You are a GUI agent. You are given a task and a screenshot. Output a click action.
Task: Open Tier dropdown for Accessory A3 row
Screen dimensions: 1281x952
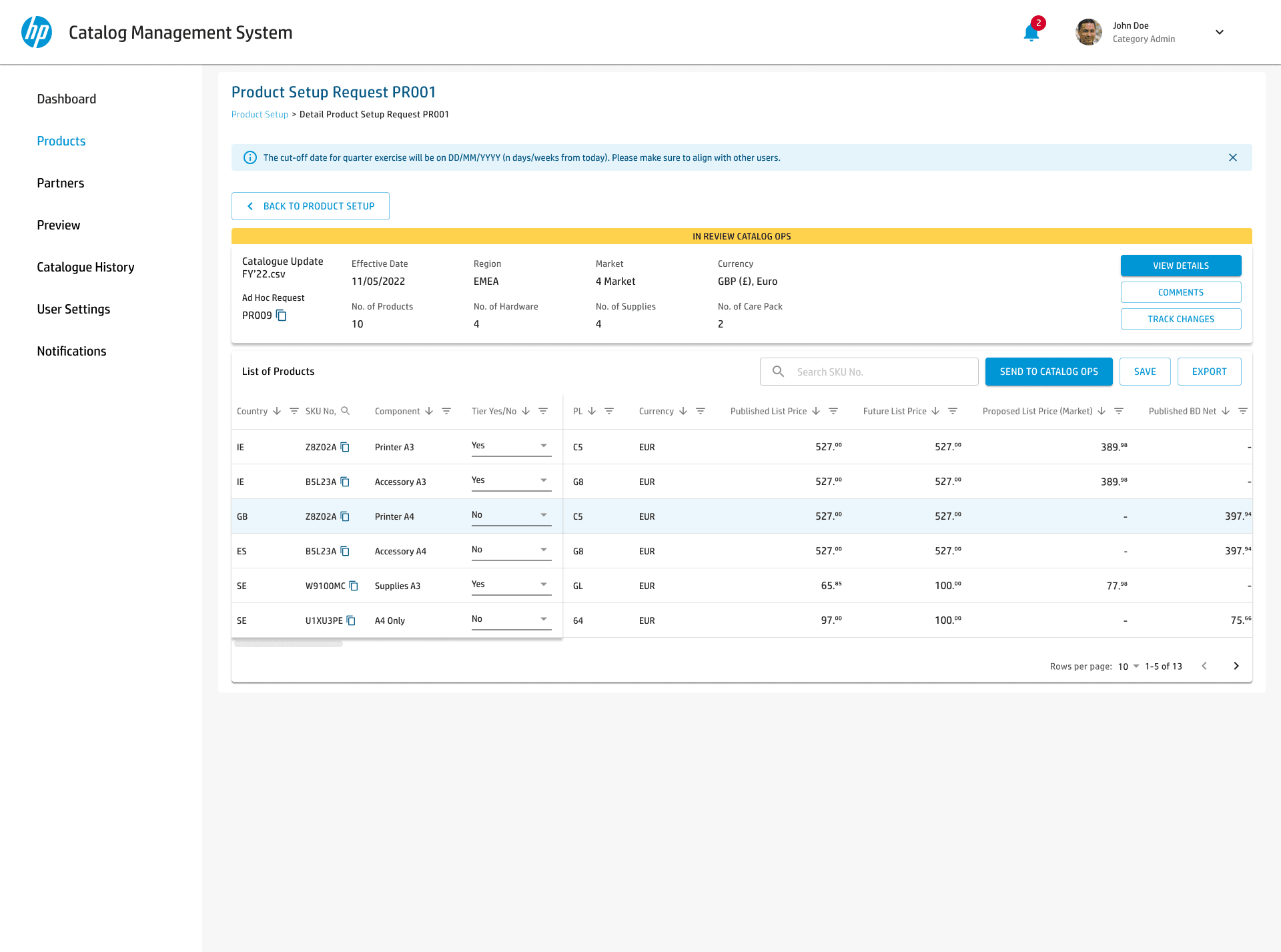tap(511, 481)
